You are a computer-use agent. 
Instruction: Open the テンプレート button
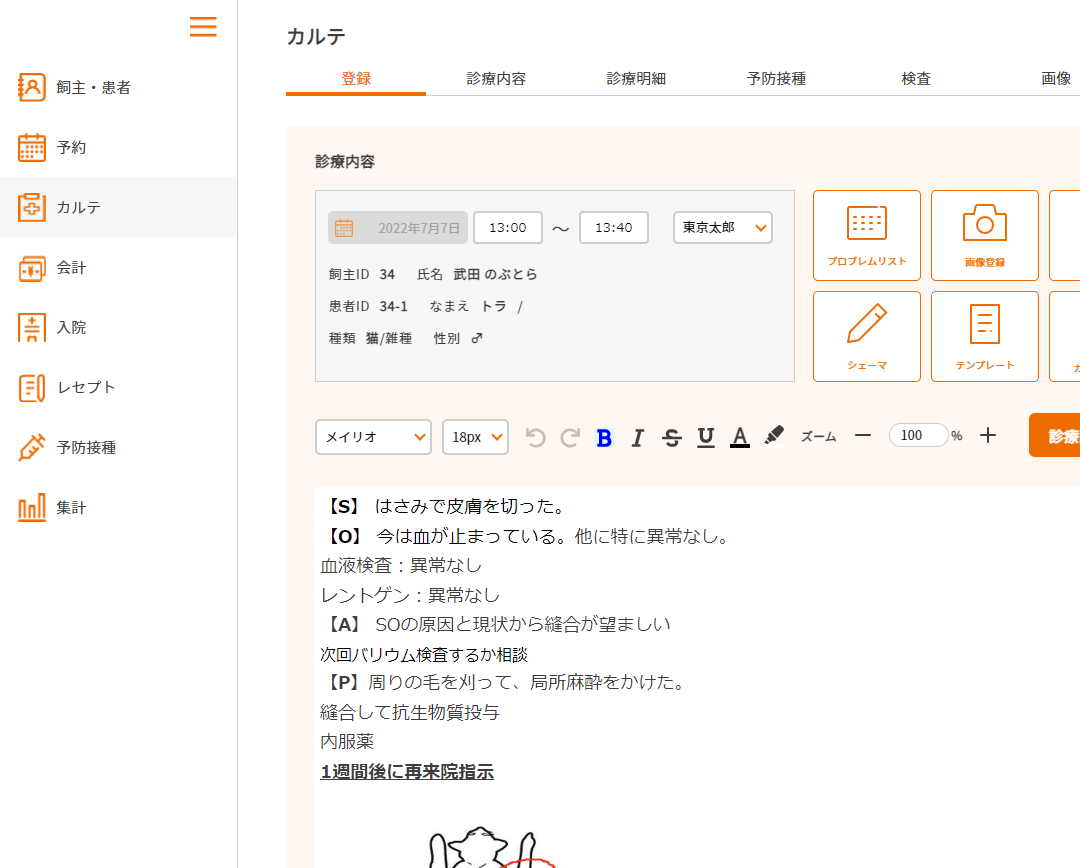point(984,336)
